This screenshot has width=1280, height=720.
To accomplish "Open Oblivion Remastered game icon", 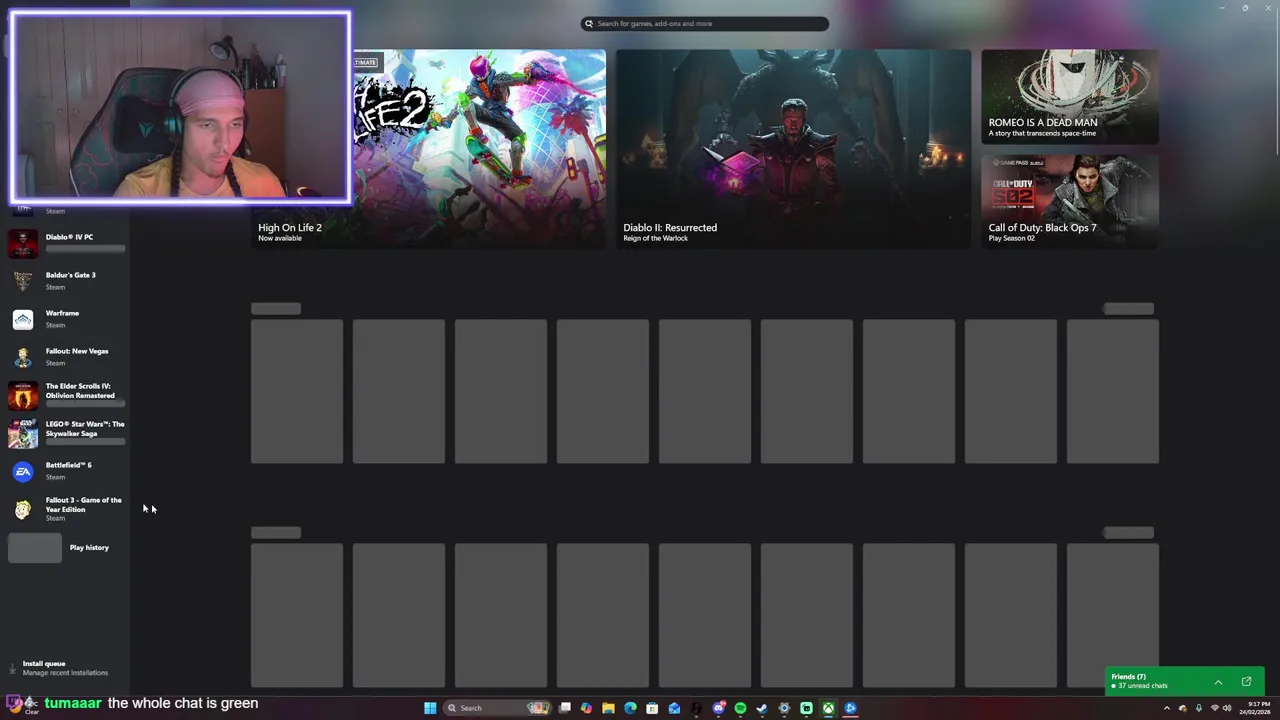I will click(x=23, y=395).
